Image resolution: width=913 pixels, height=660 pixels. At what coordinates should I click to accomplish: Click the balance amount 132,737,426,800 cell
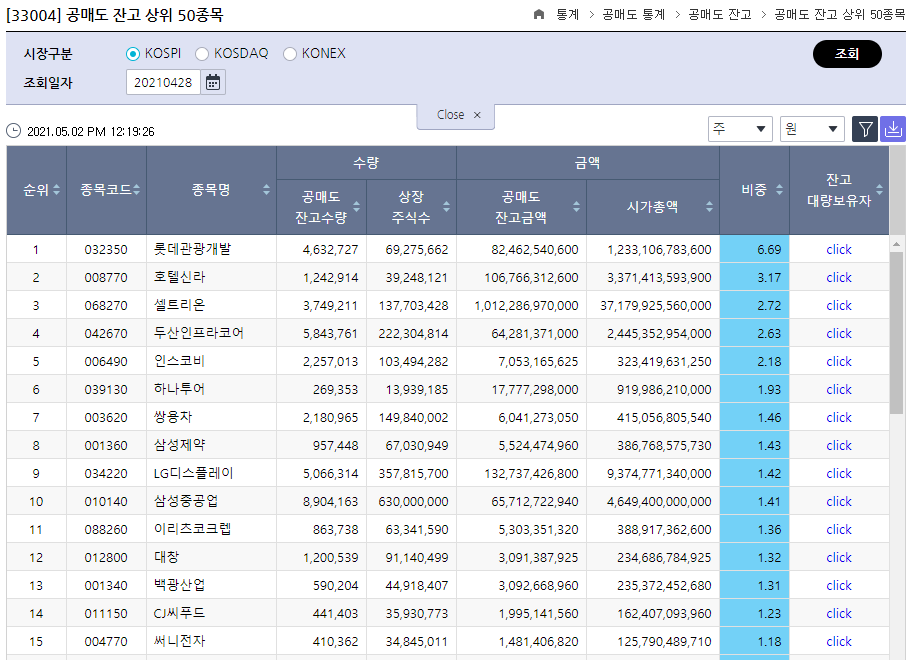point(521,473)
